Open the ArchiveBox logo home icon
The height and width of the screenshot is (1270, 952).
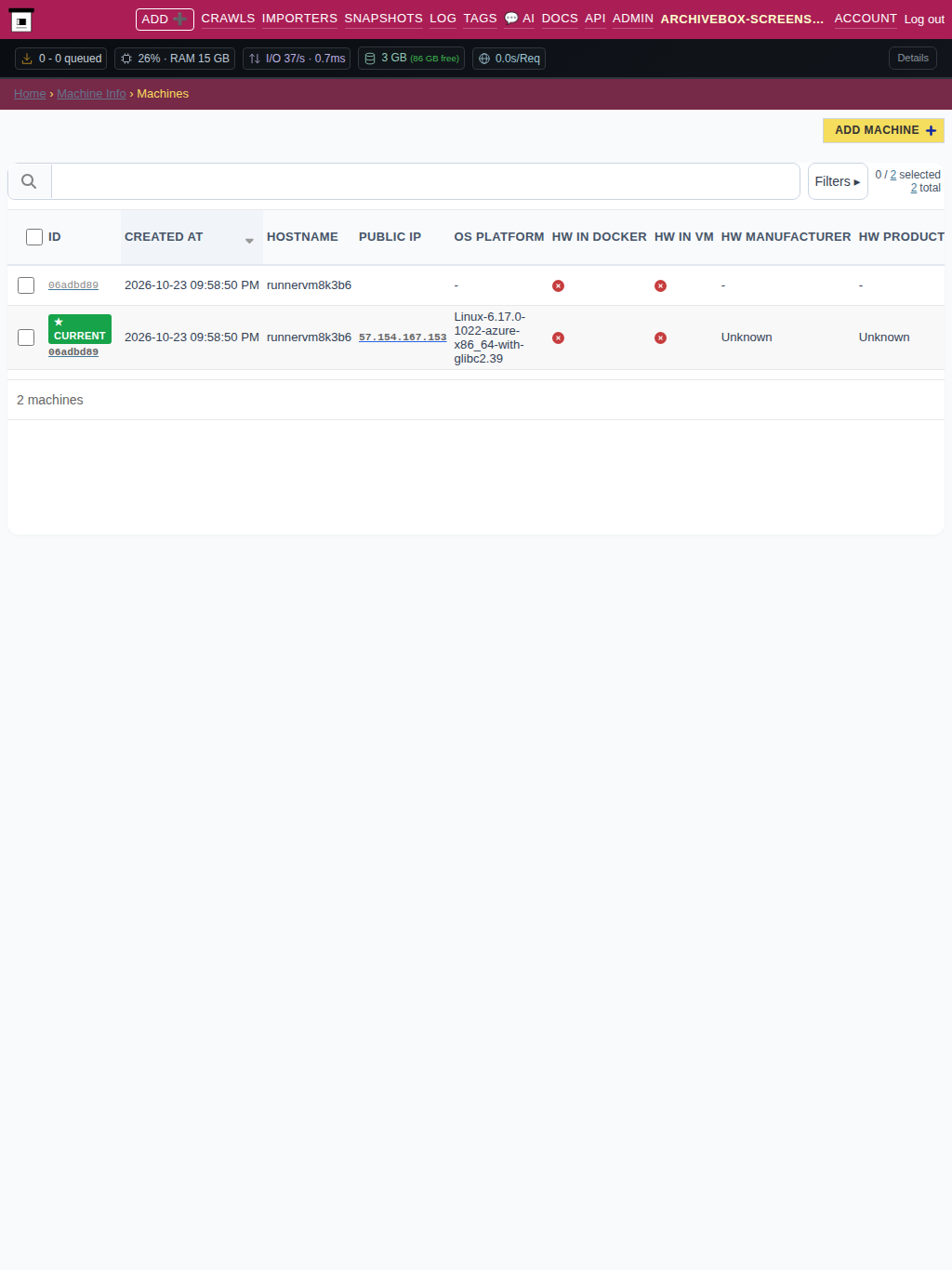(x=21, y=20)
